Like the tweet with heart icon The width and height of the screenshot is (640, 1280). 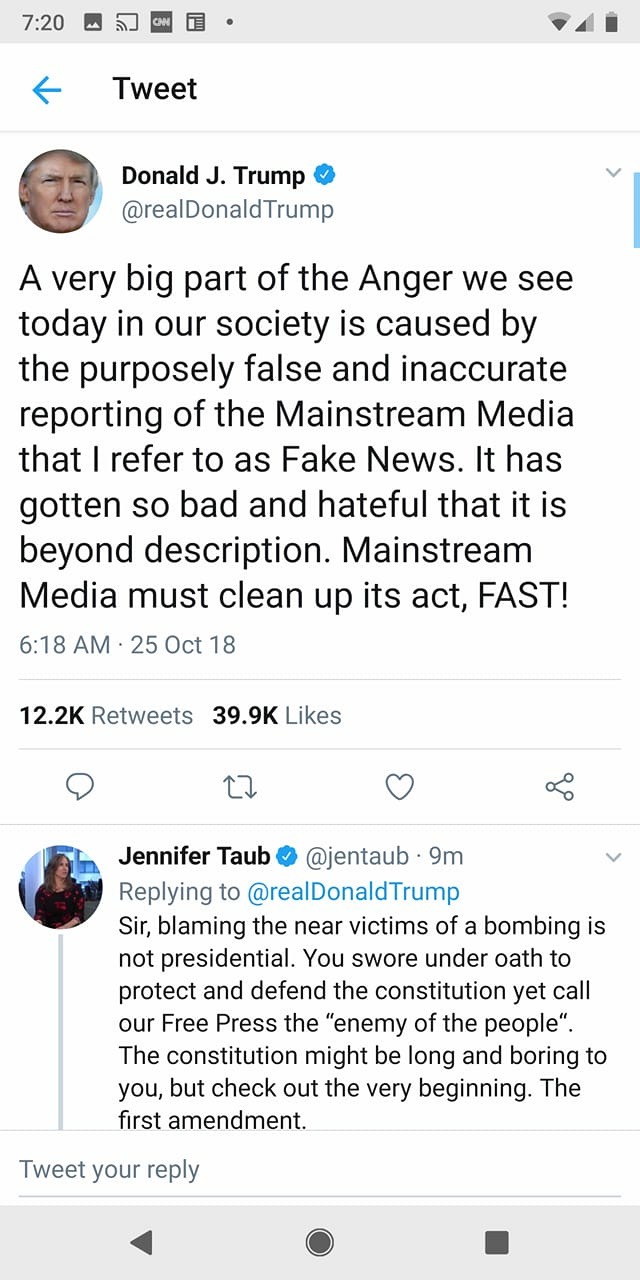(400, 787)
